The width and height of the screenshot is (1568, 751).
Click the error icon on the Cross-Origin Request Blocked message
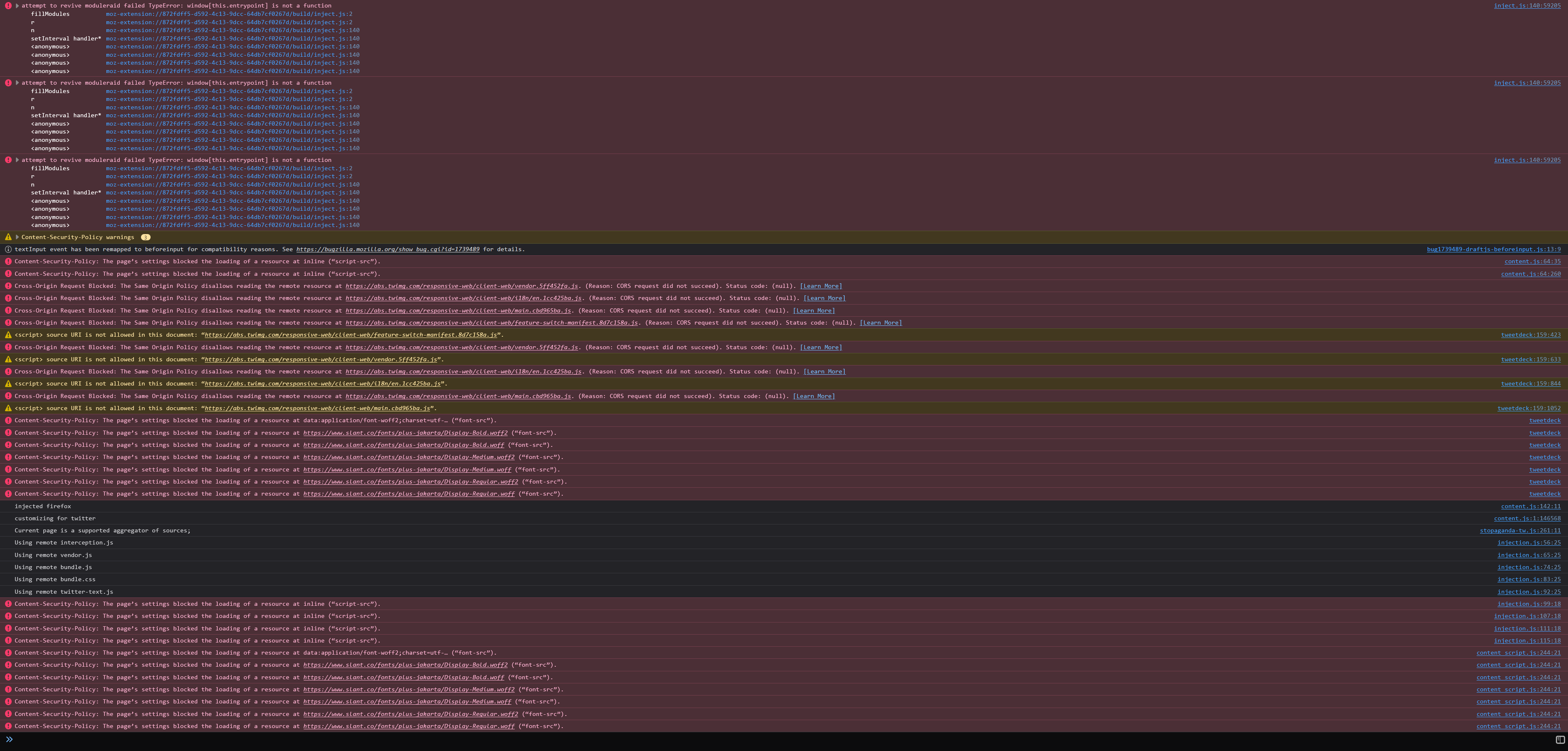point(8,286)
